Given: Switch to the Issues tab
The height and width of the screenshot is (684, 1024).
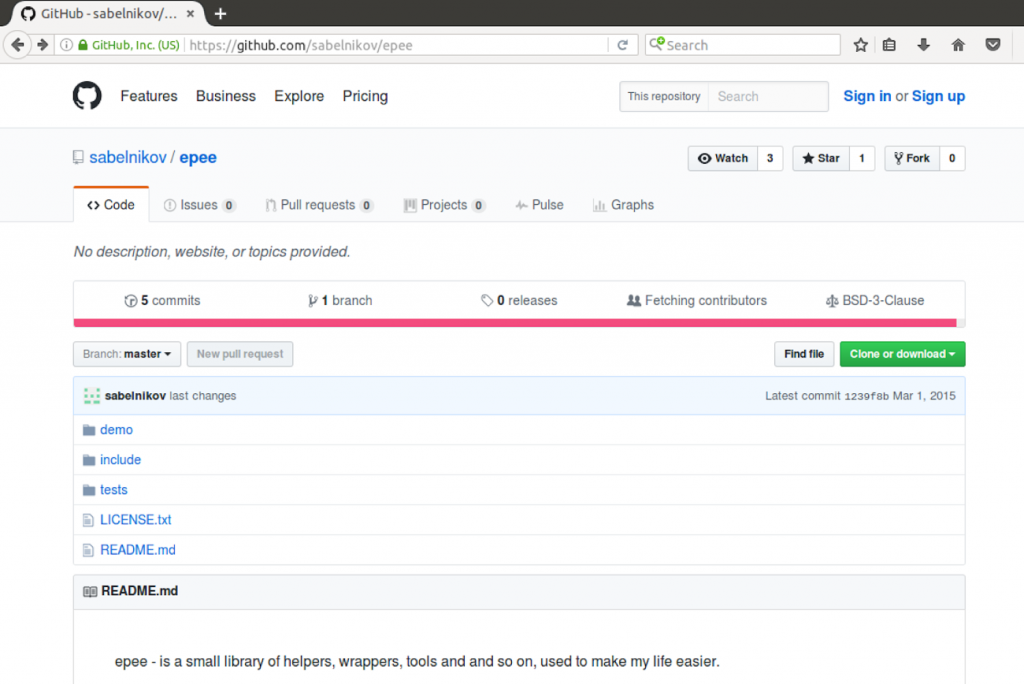Looking at the screenshot, I should click(198, 205).
